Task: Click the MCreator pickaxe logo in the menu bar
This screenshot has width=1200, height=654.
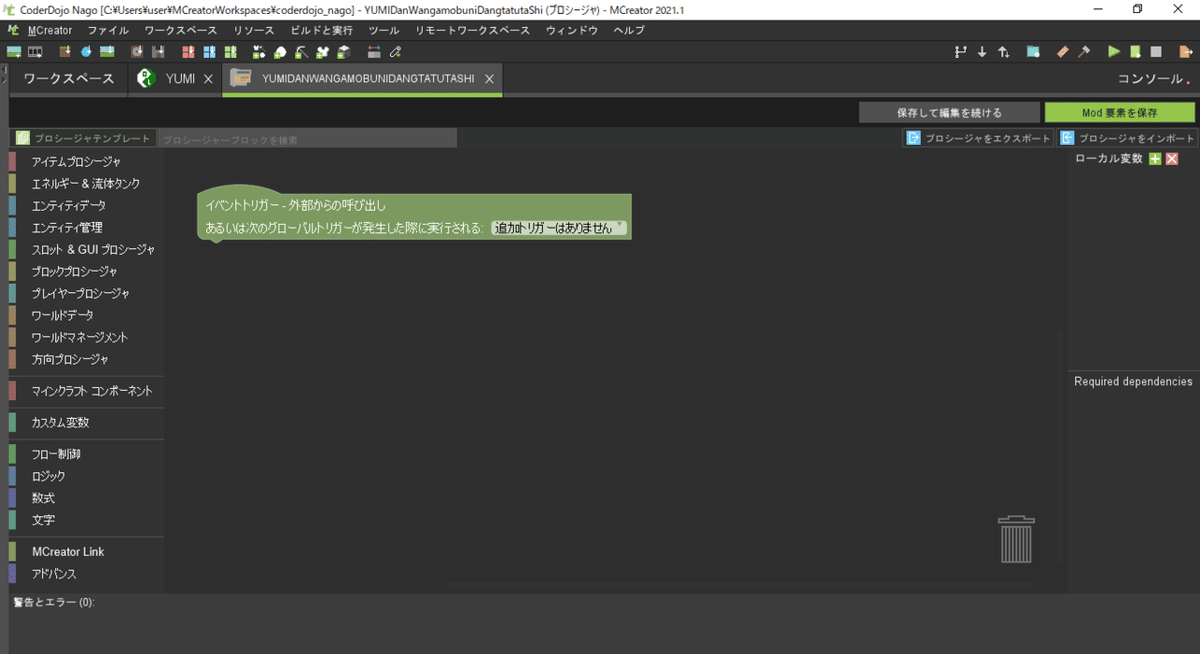Action: point(14,30)
